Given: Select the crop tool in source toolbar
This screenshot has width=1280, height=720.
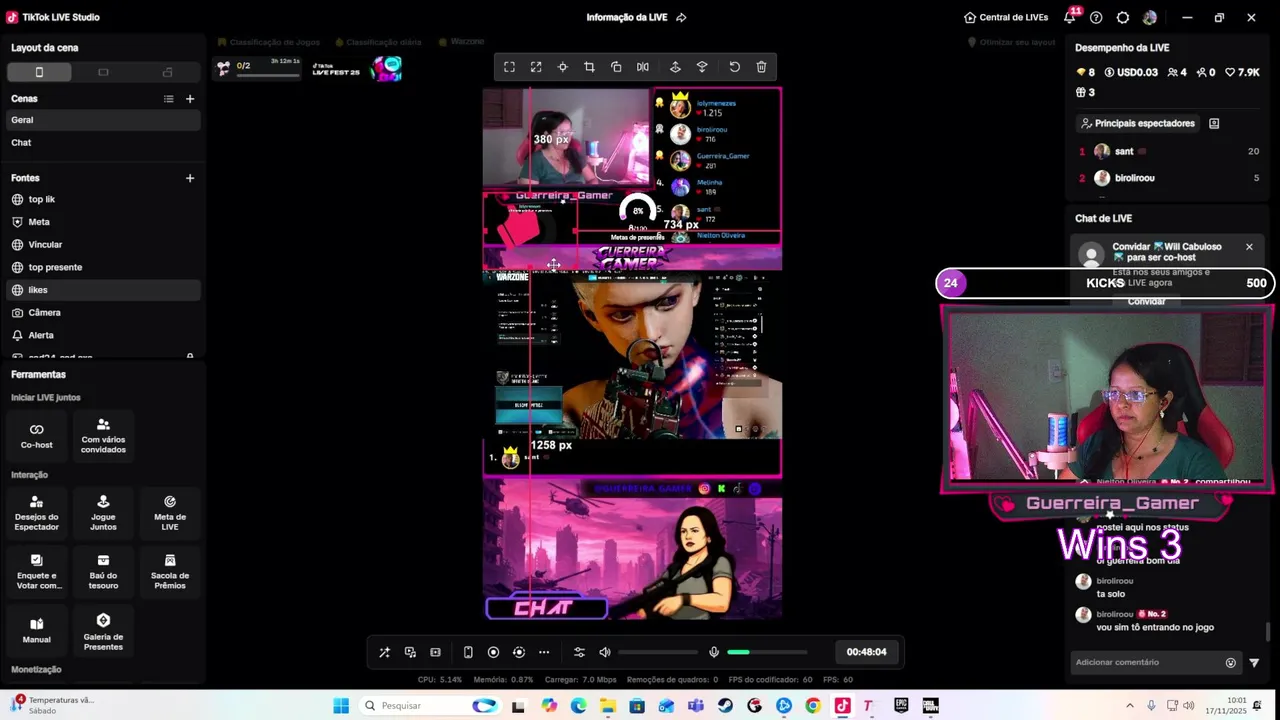Looking at the screenshot, I should [589, 67].
